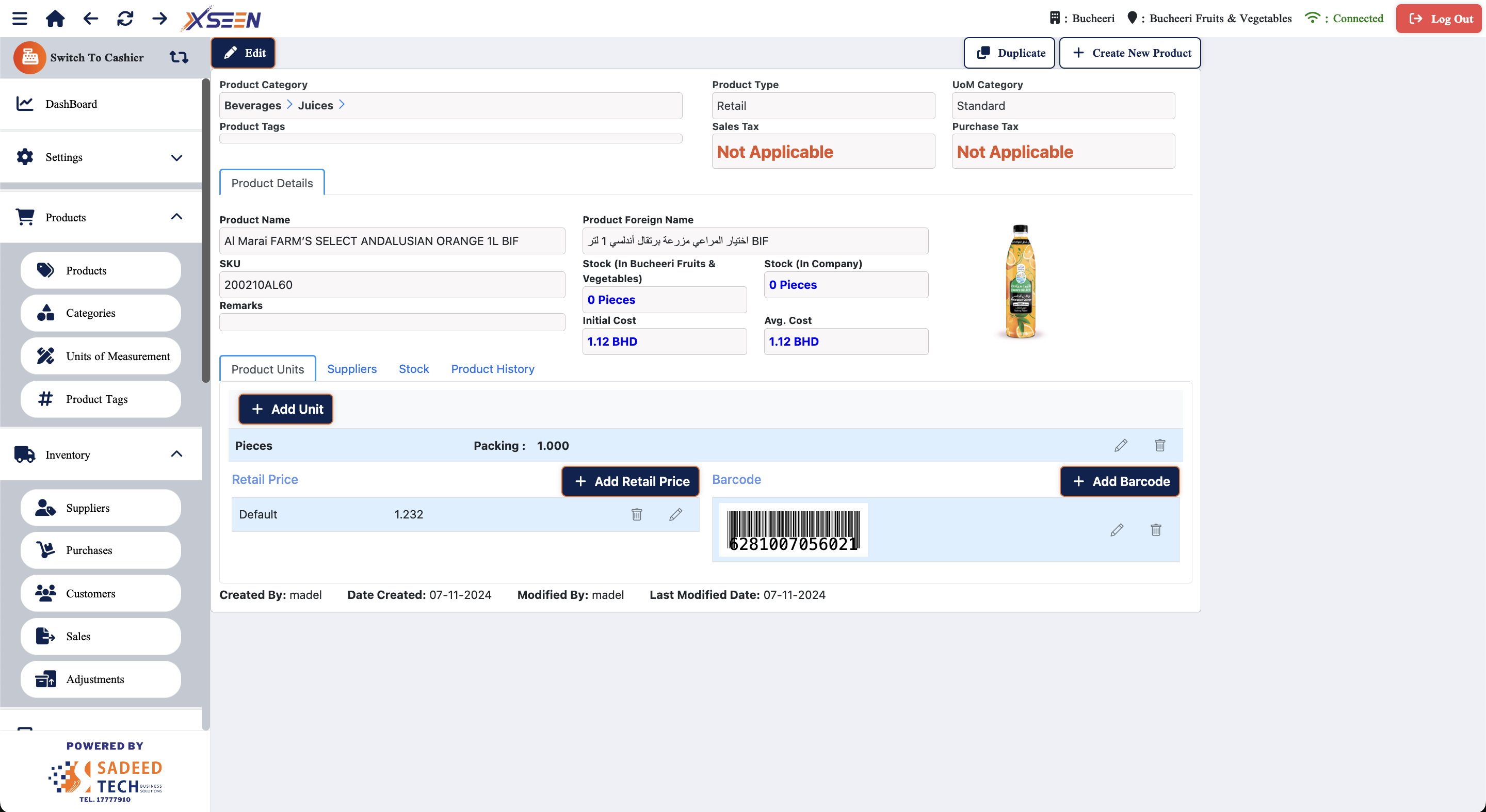Go to home via house icon
1486x812 pixels.
tap(55, 19)
